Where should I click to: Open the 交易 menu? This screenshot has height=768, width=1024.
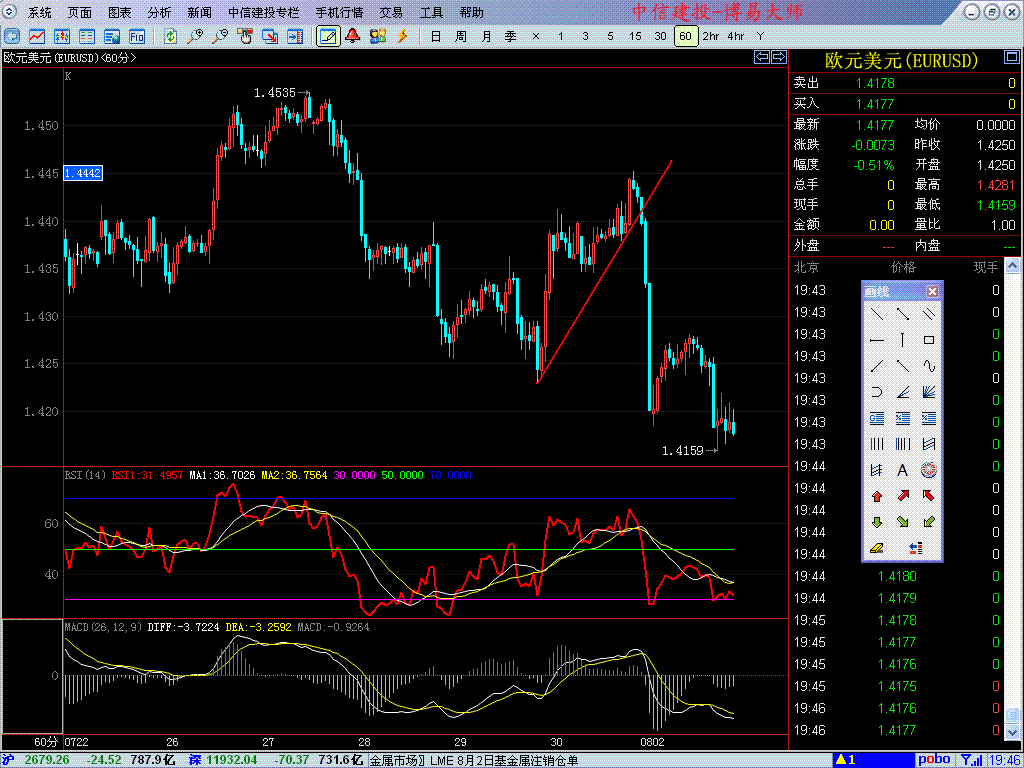click(391, 12)
